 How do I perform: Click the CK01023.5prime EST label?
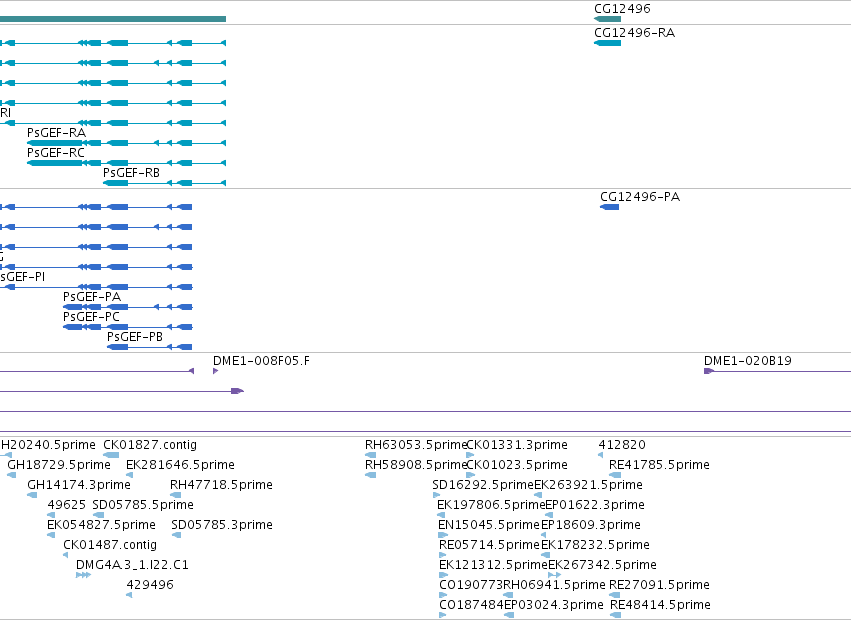click(x=517, y=465)
